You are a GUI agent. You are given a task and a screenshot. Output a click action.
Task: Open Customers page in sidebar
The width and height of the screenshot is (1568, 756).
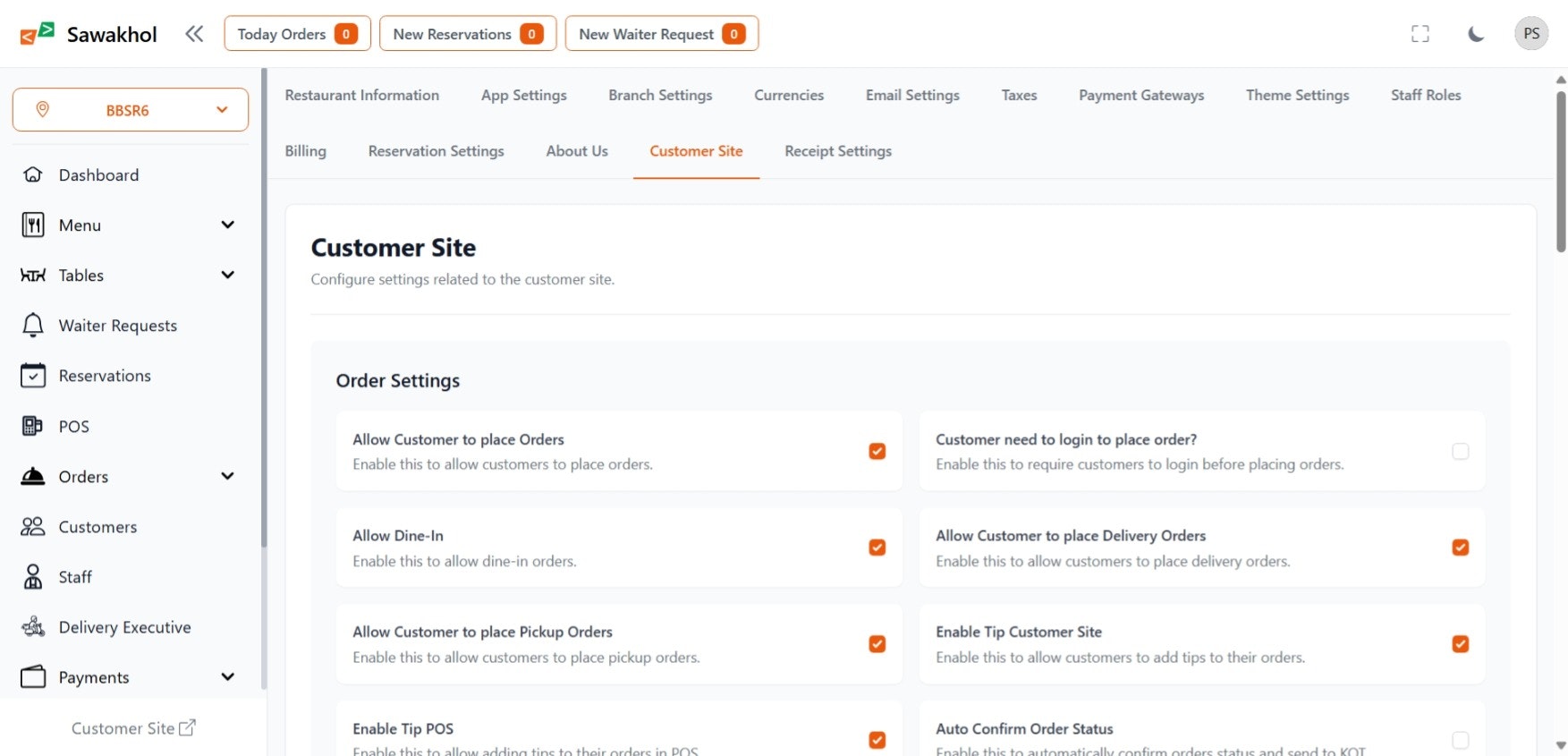coord(97,527)
